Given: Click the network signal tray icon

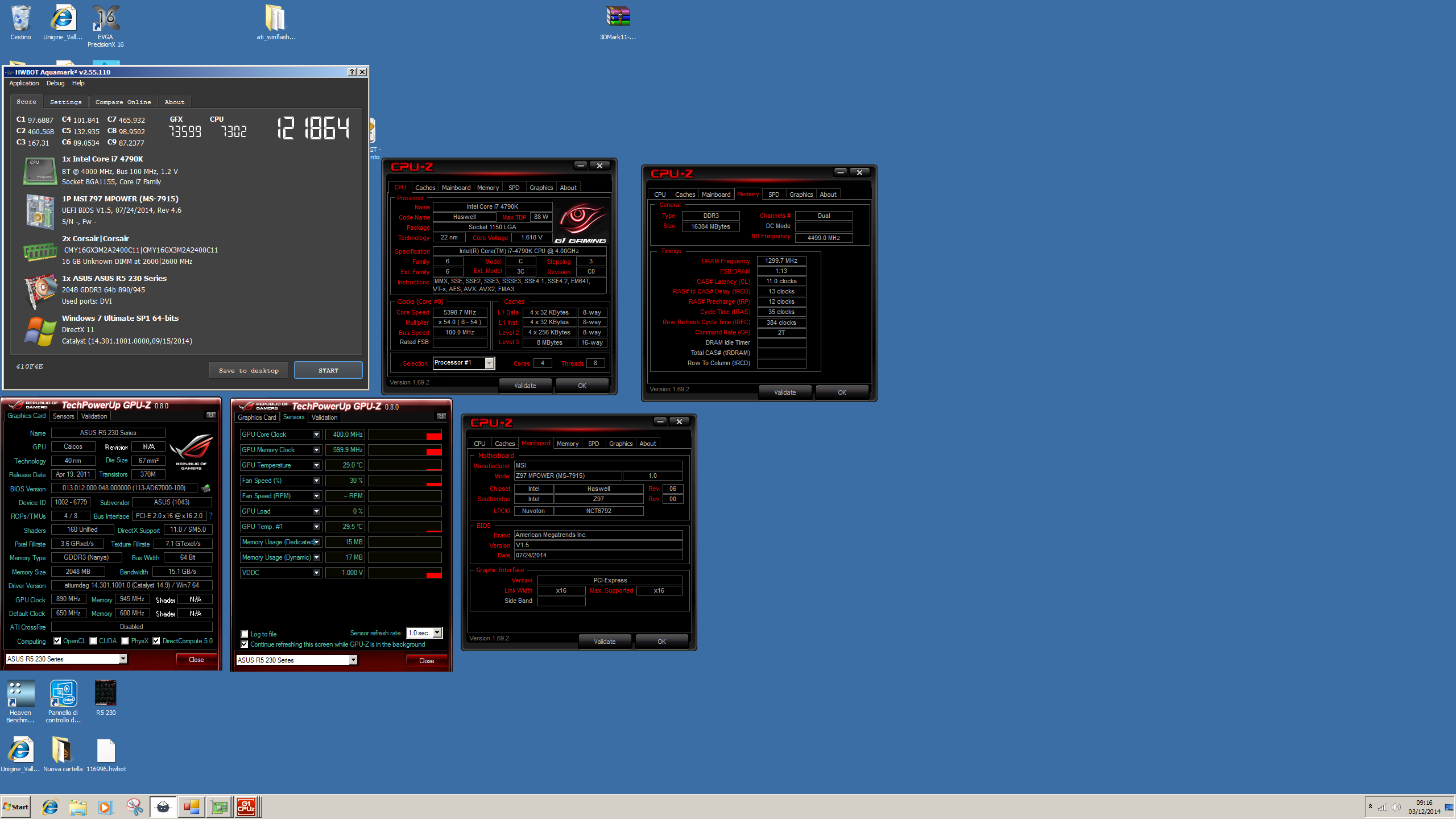Looking at the screenshot, I should click(1383, 807).
